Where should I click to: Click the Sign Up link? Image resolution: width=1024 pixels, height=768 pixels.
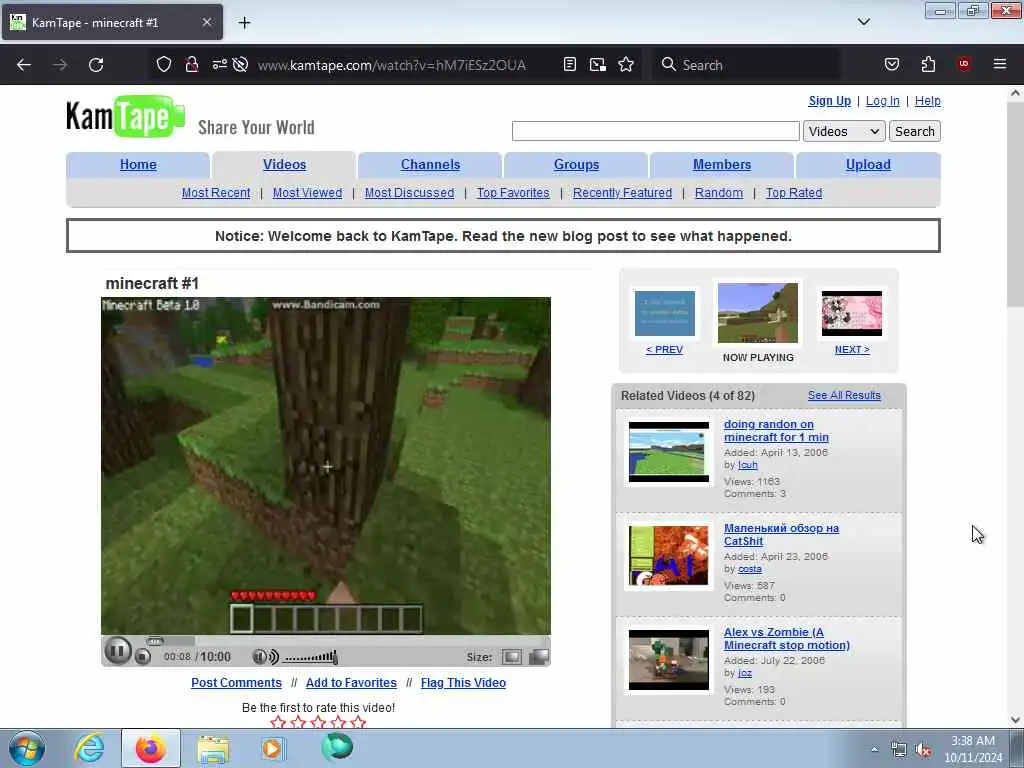829,101
